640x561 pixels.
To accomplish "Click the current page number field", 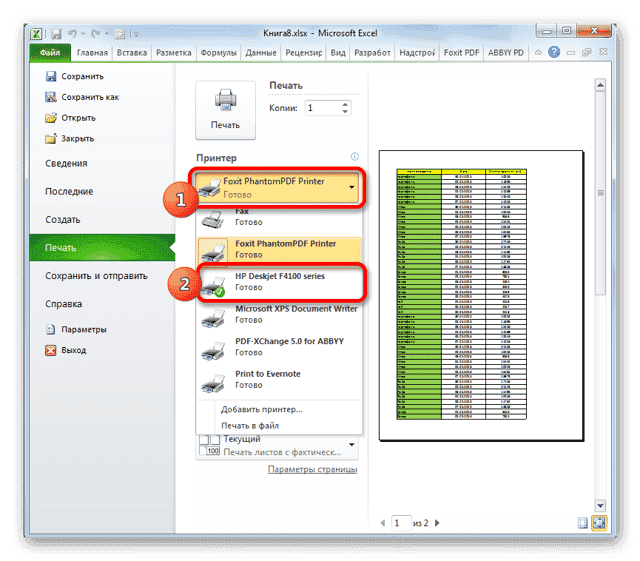I will 401,523.
